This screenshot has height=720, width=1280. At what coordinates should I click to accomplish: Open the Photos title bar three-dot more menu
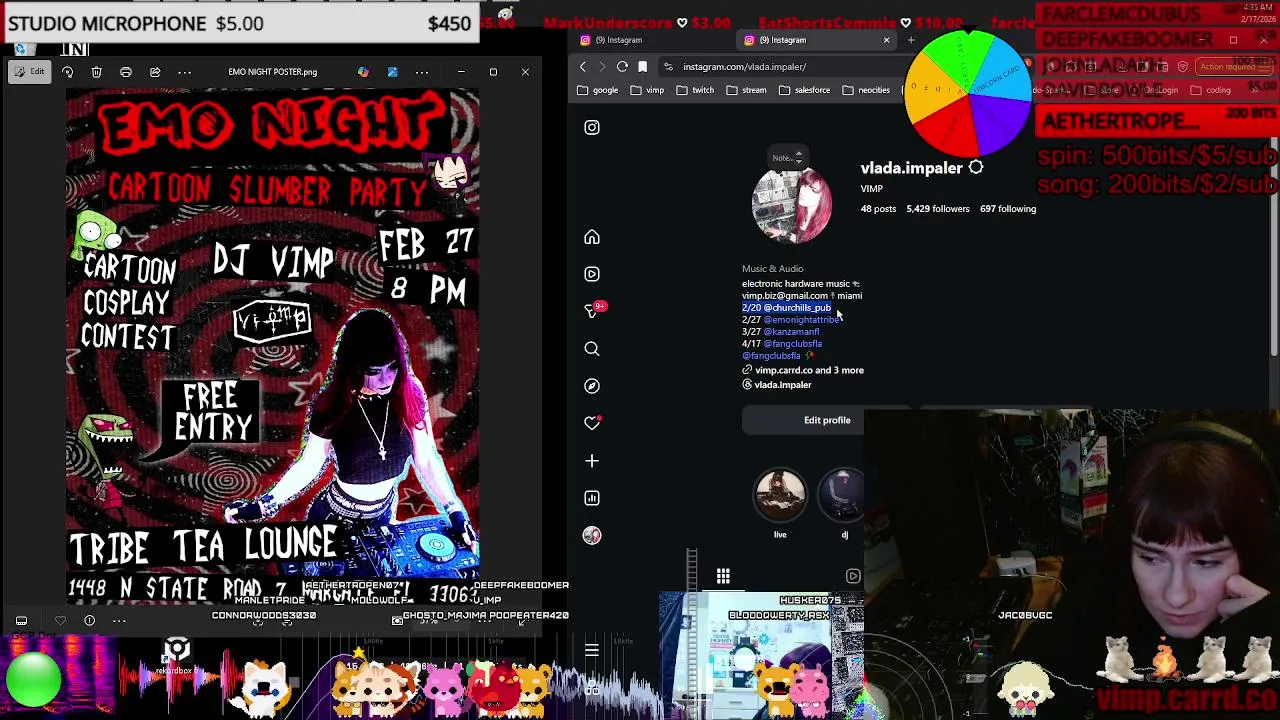422,72
